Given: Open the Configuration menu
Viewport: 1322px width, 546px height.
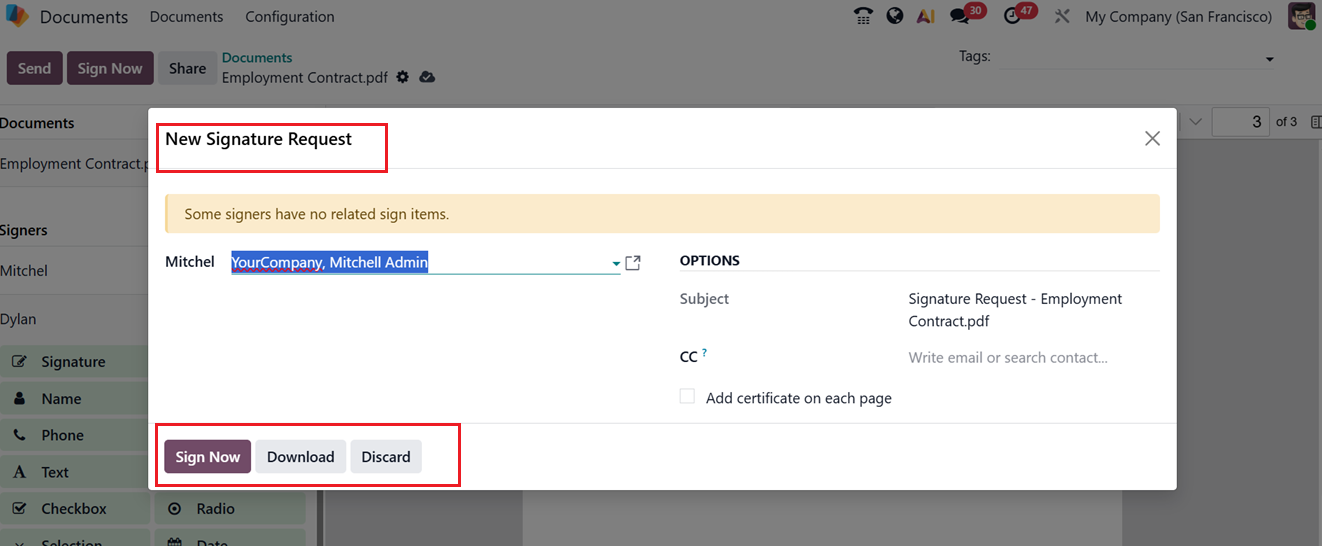Looking at the screenshot, I should [x=289, y=16].
